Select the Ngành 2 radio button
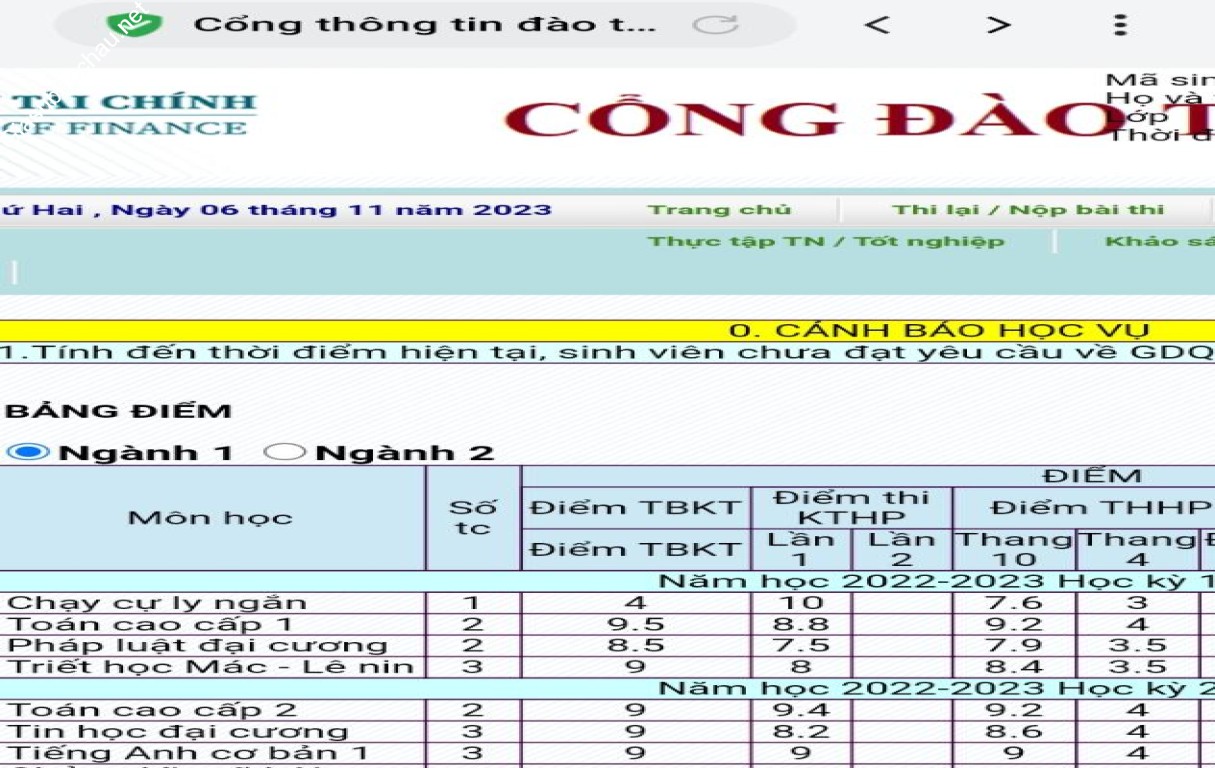This screenshot has height=768, width=1215. (x=284, y=452)
